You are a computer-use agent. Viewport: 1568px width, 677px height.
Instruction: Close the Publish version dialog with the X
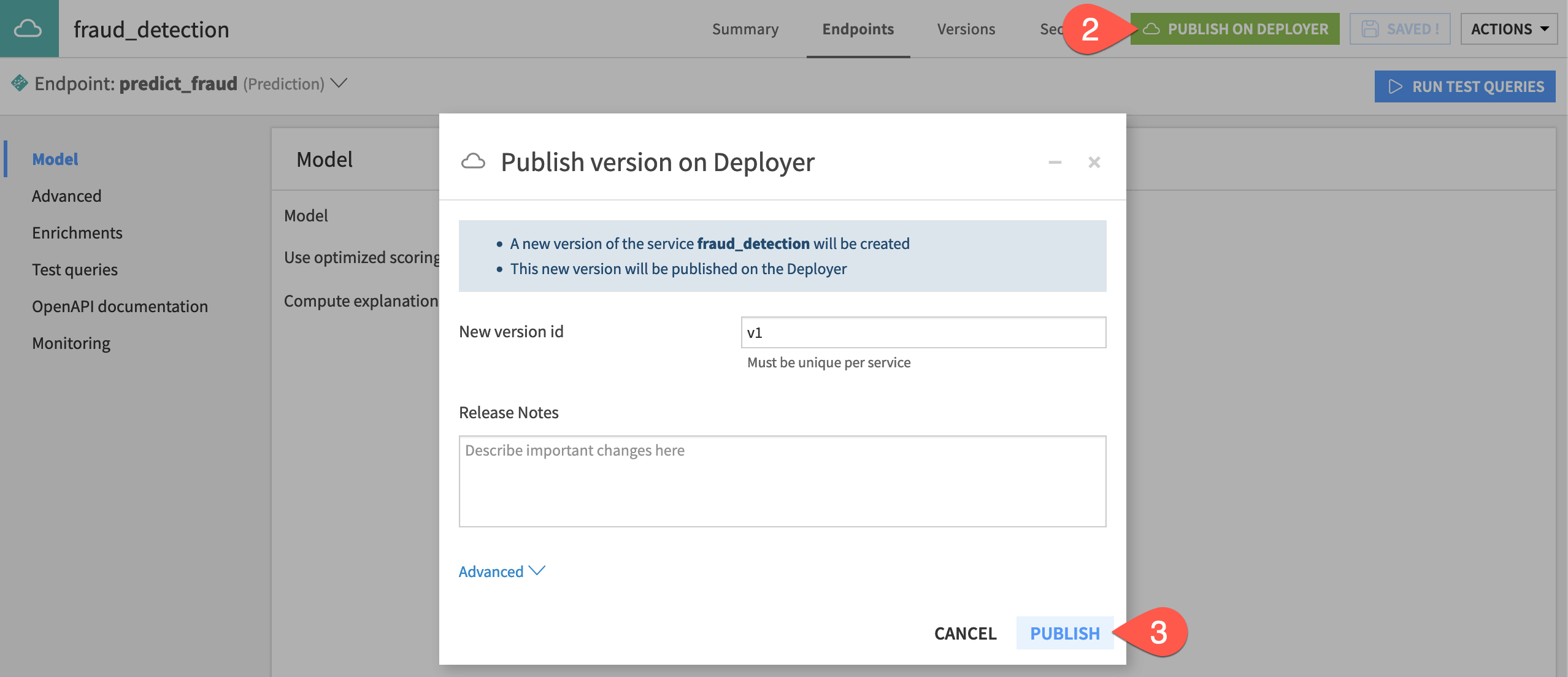point(1095,162)
